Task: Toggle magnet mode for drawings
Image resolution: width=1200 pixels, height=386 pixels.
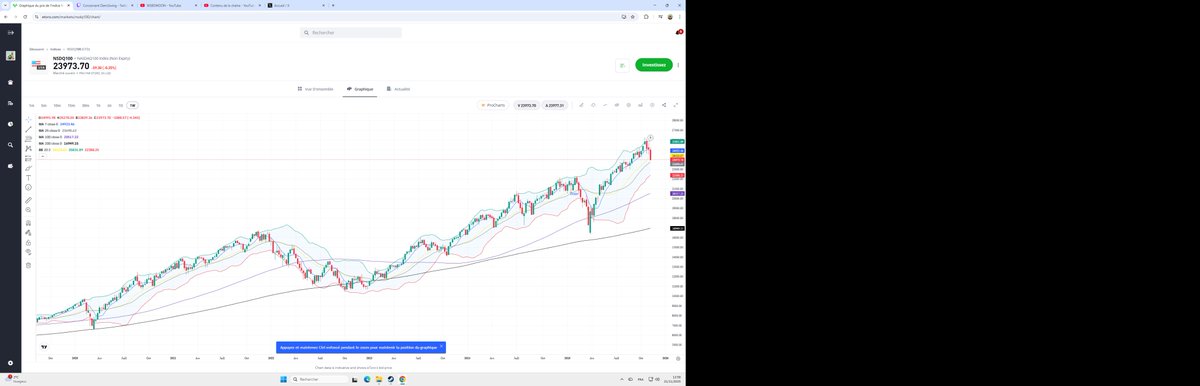Action: tap(28, 222)
